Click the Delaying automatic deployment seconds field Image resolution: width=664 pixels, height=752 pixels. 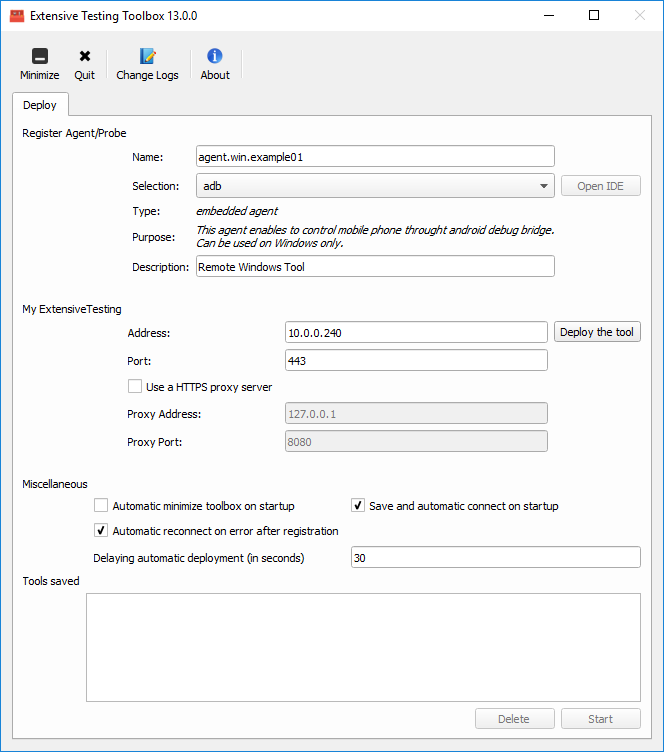[496, 557]
